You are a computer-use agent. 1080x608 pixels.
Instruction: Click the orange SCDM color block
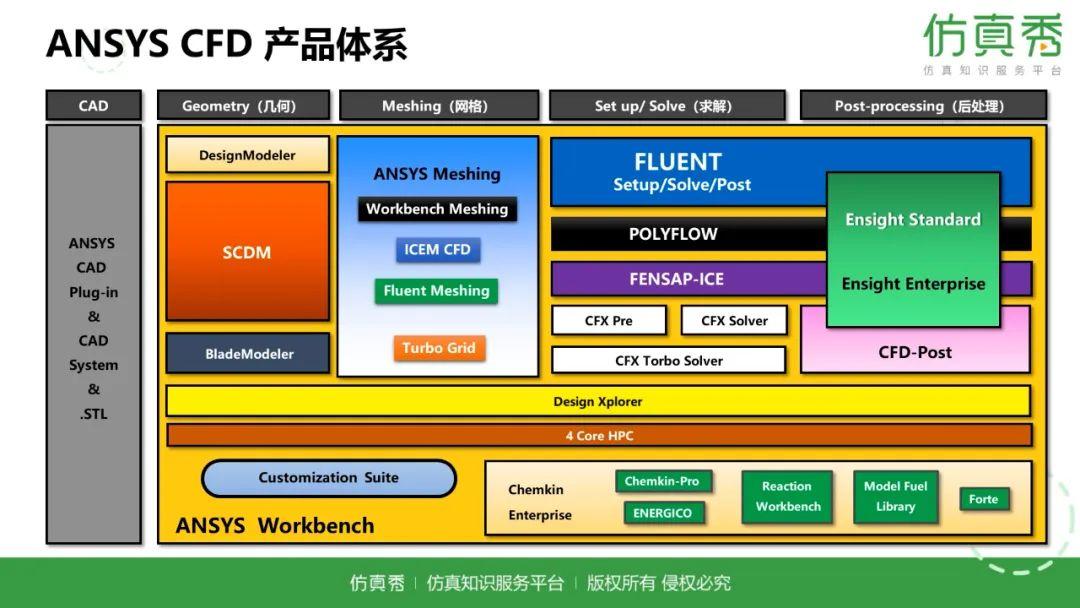point(247,252)
